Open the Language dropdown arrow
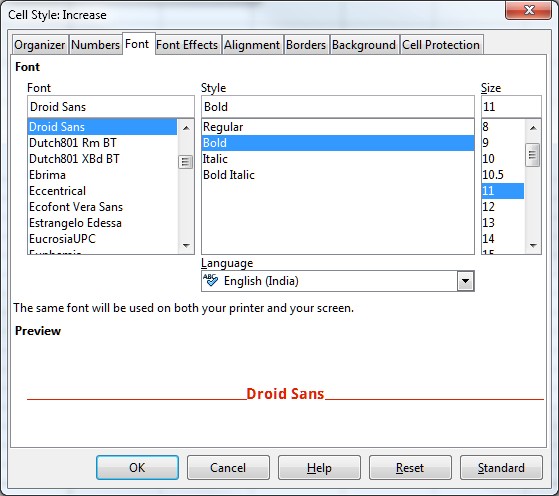Viewport: 559px width, 496px height. pos(465,281)
